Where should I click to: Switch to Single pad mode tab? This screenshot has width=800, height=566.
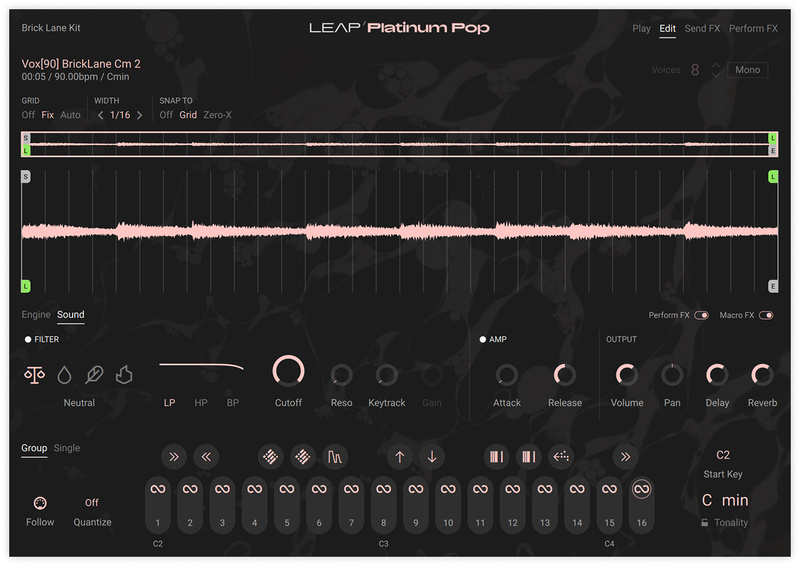point(67,448)
